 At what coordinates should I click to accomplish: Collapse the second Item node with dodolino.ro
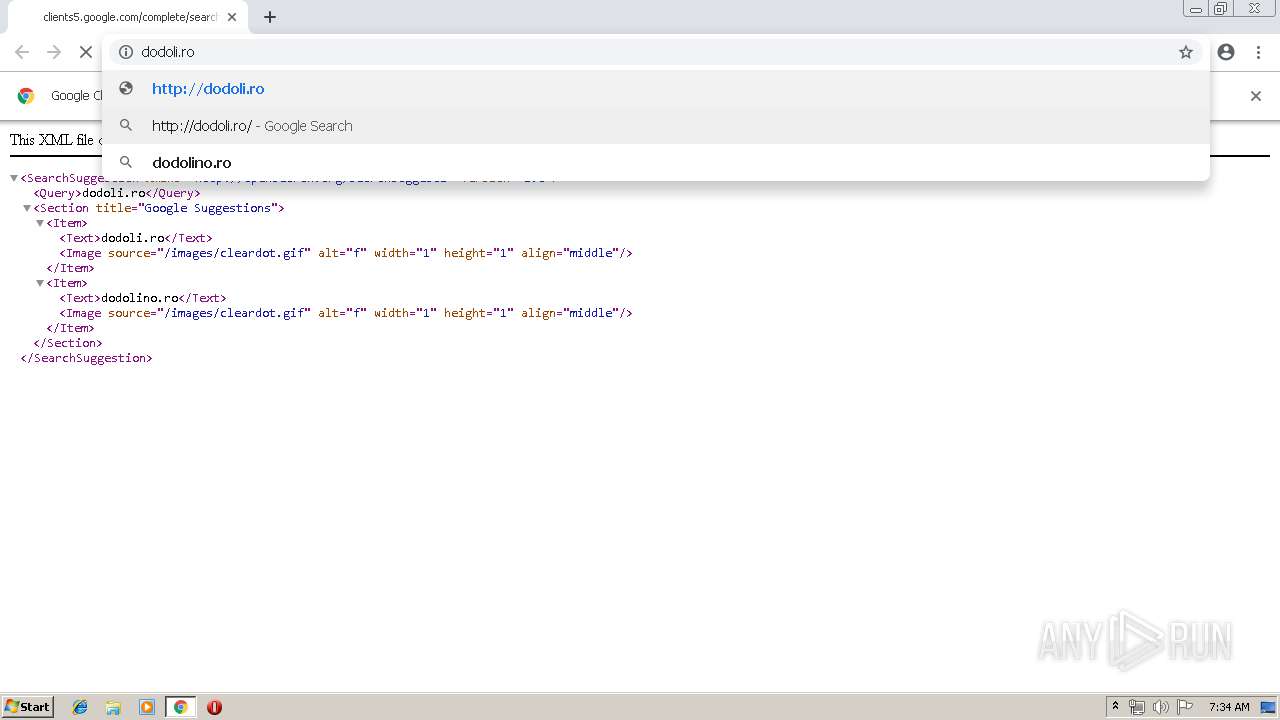click(40, 283)
